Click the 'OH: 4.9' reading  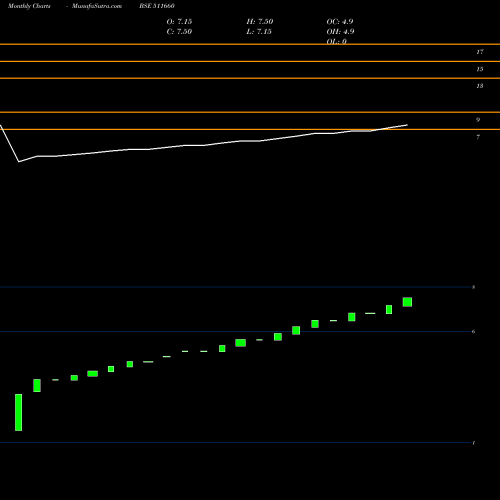click(340, 31)
